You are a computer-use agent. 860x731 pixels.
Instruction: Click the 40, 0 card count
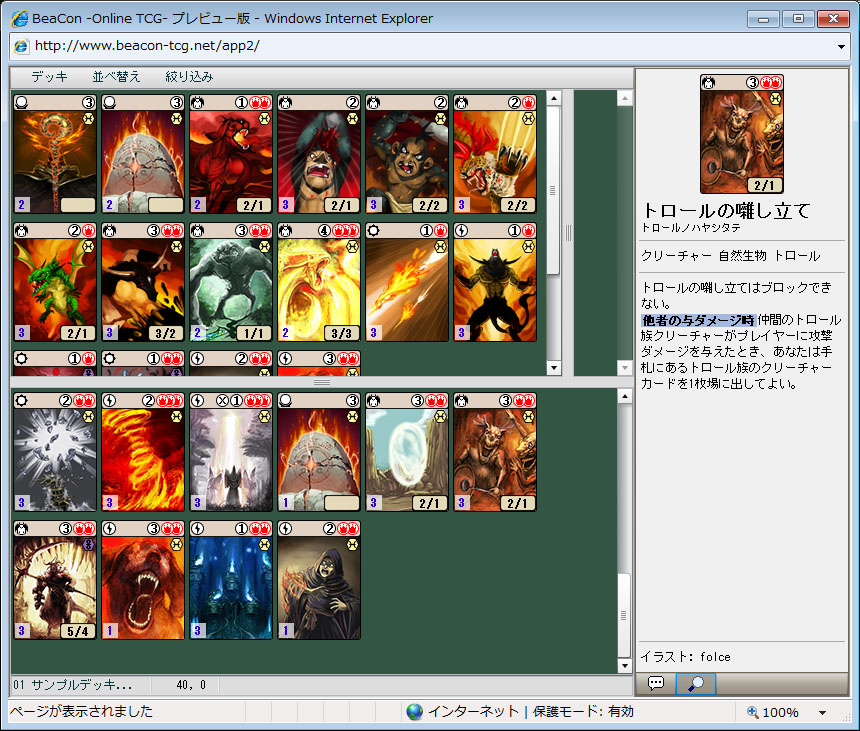tap(191, 685)
